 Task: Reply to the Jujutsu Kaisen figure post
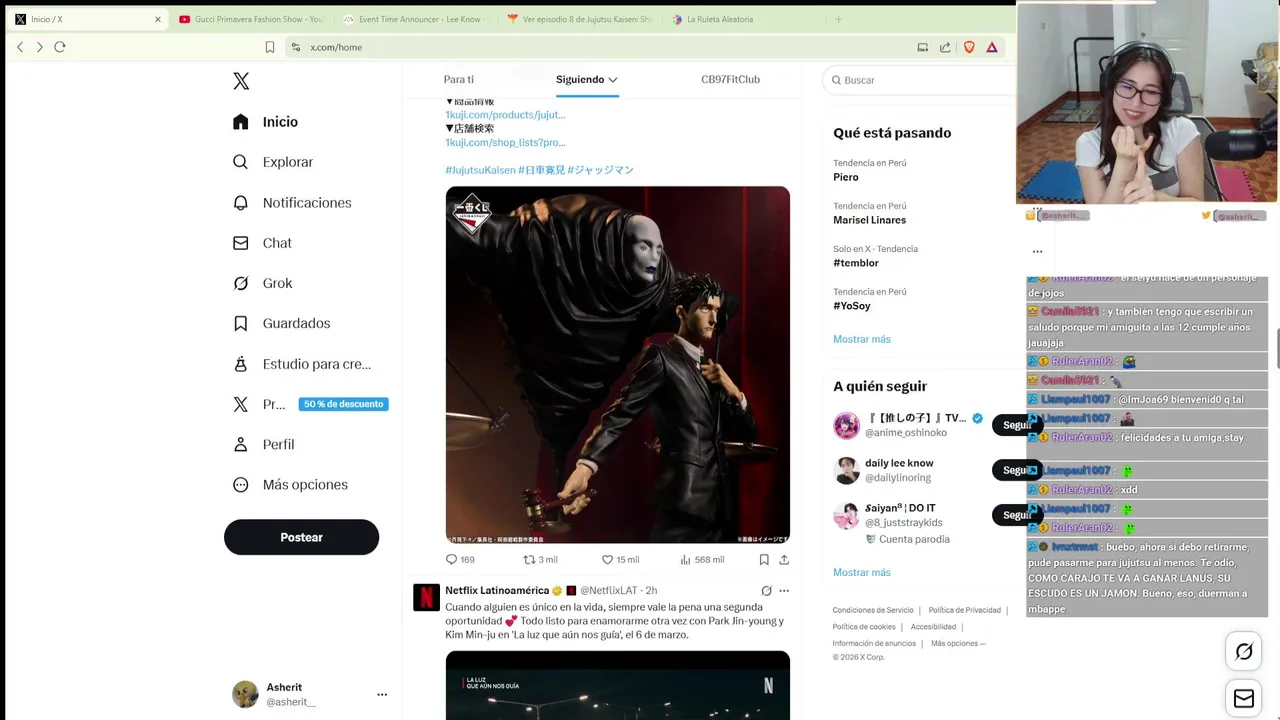pos(460,560)
